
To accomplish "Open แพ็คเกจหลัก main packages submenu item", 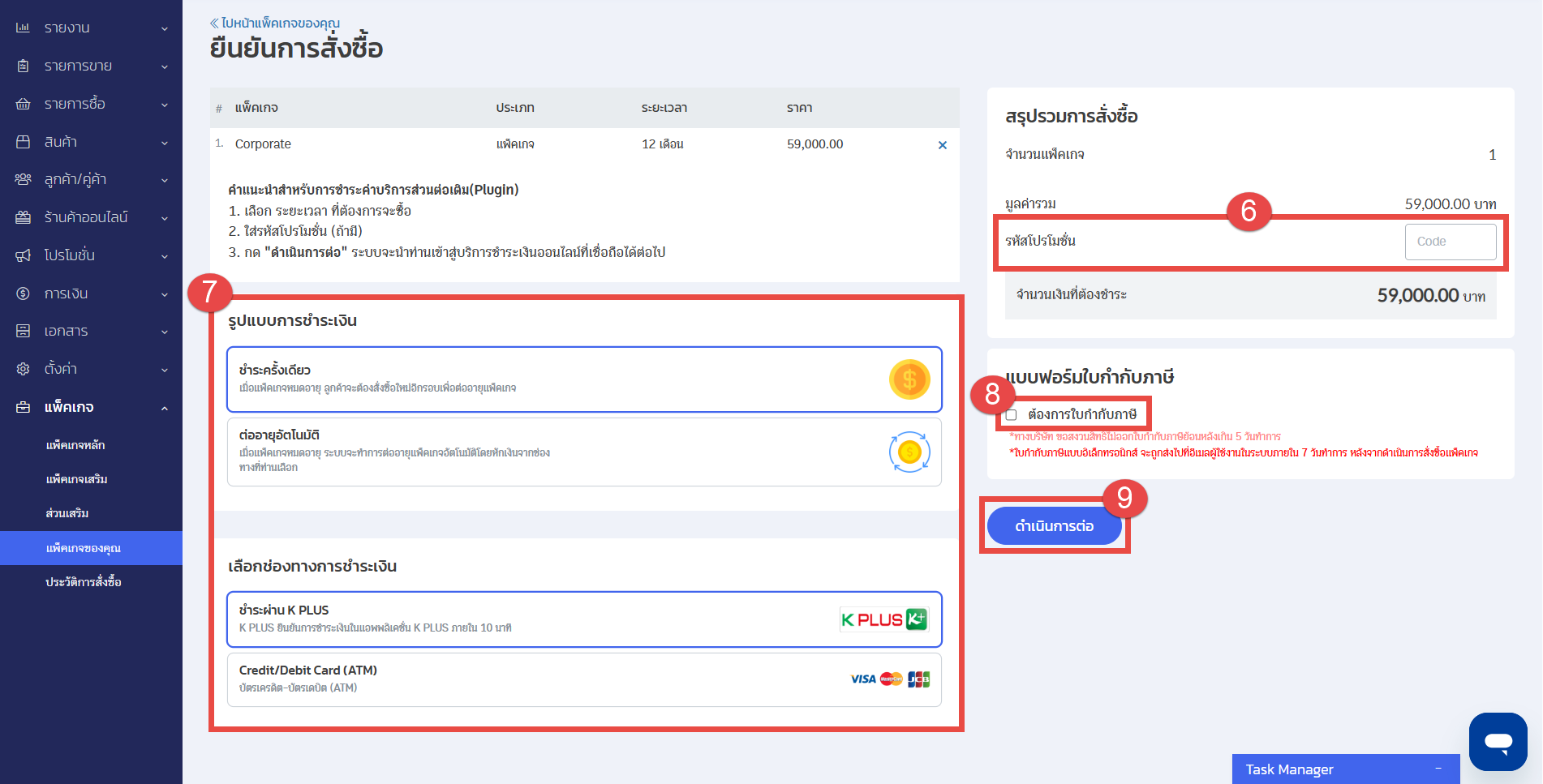I will tap(75, 445).
